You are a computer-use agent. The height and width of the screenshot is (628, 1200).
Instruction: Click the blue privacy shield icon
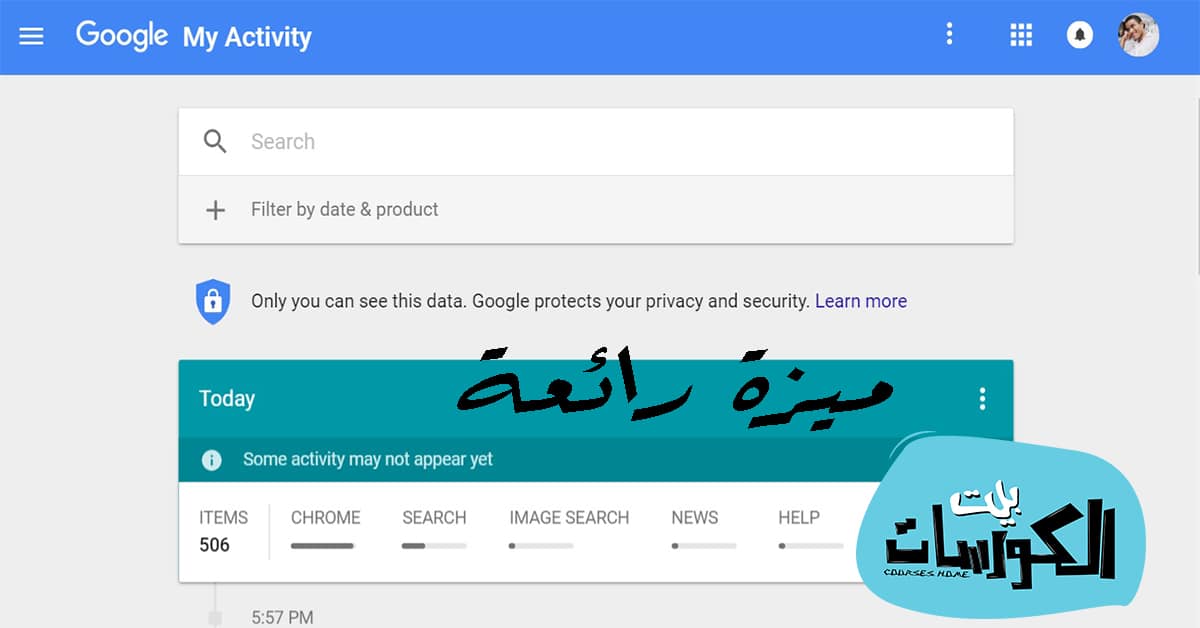click(x=212, y=301)
